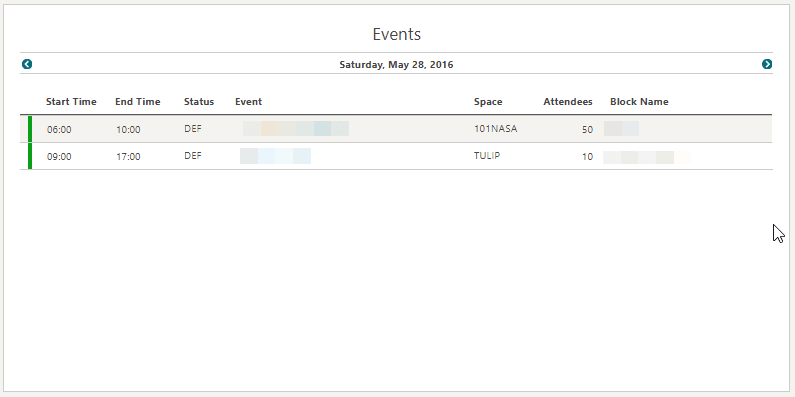Select the 09:00 start time cell
Screen dimensions: 795x397
click(x=59, y=157)
